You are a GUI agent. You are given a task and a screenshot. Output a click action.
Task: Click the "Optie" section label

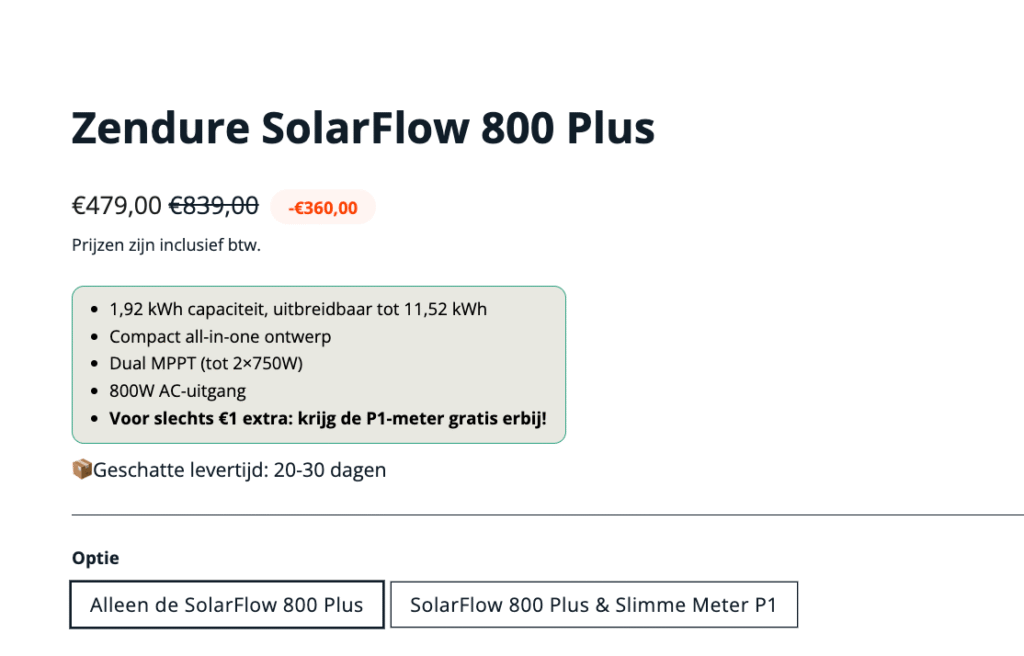[x=95, y=558]
